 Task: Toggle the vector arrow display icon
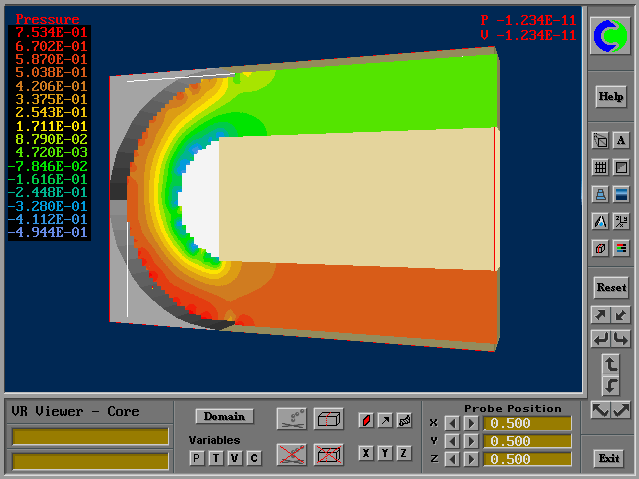click(x=385, y=420)
